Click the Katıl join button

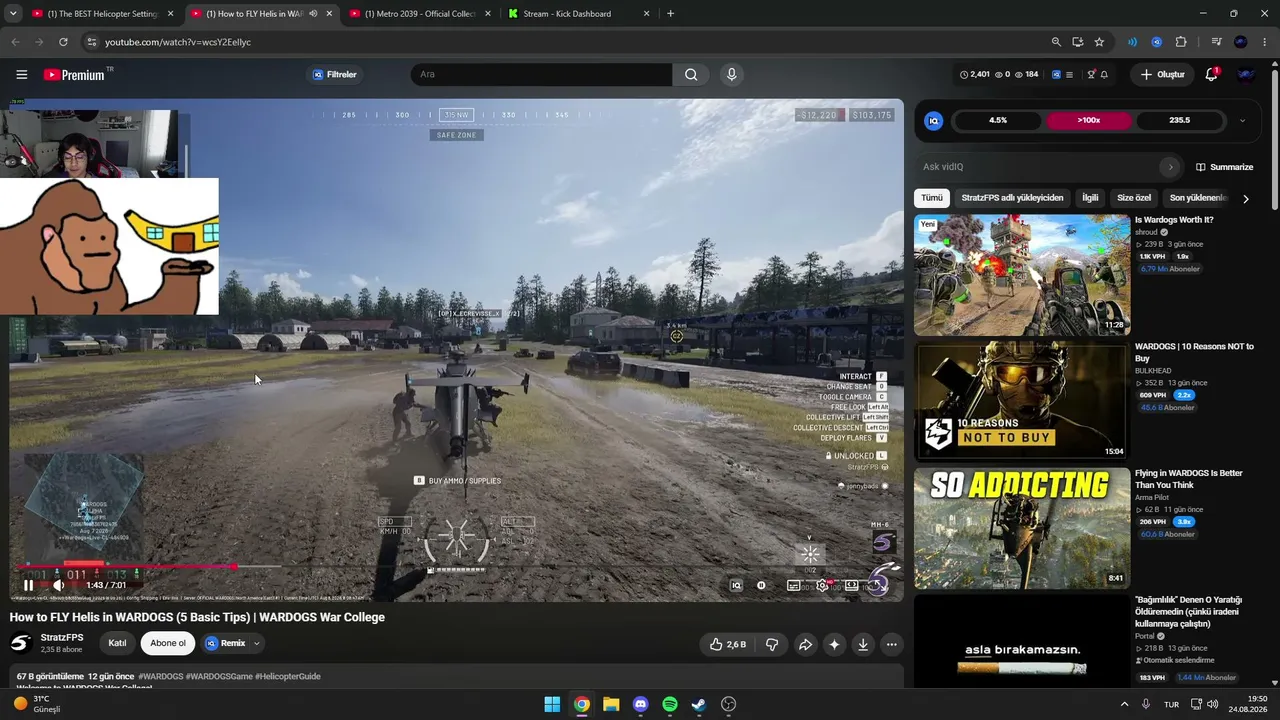(x=117, y=643)
